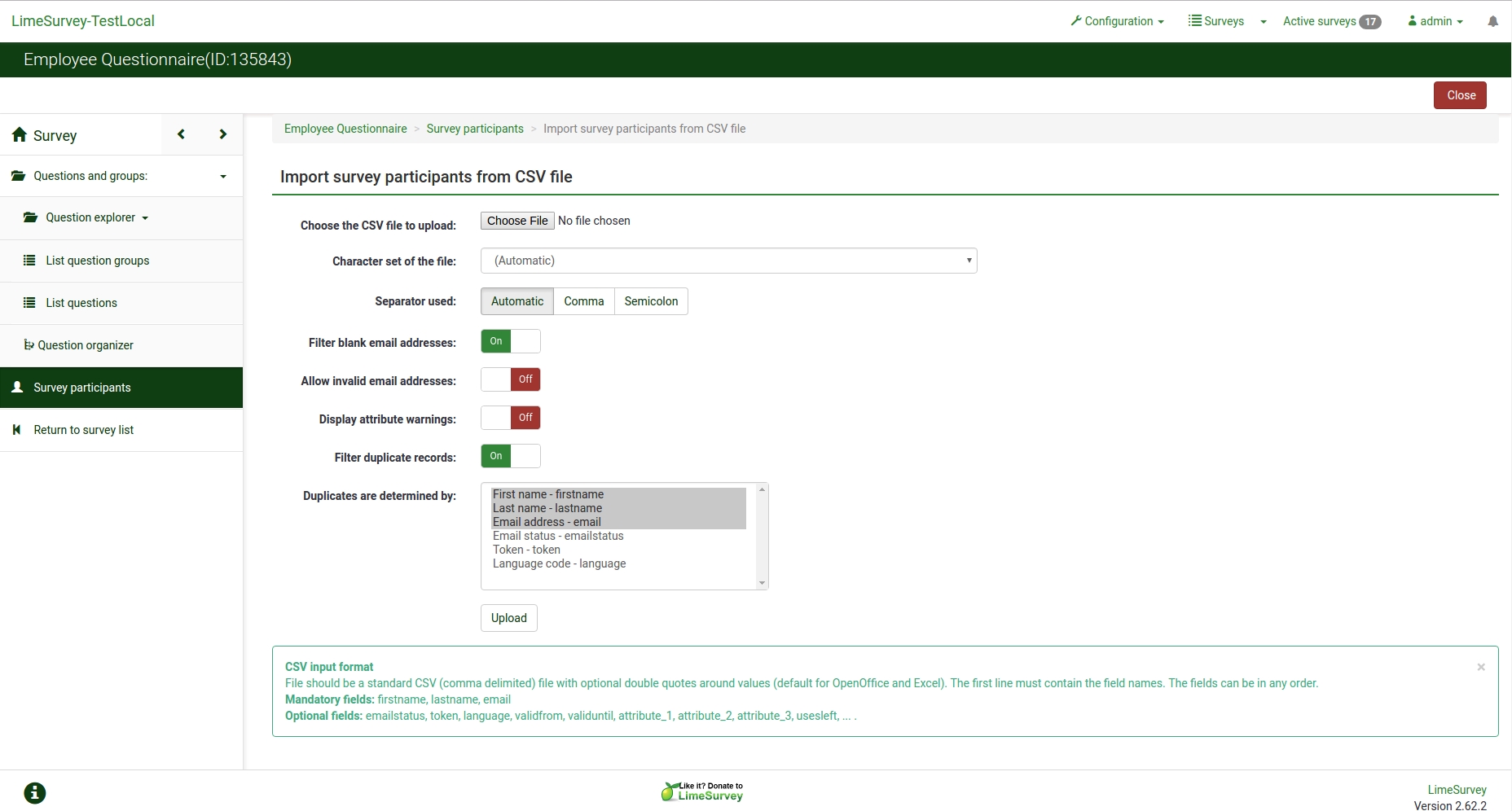Toggle Filter duplicate records switch
1512x811 pixels.
[x=511, y=456]
